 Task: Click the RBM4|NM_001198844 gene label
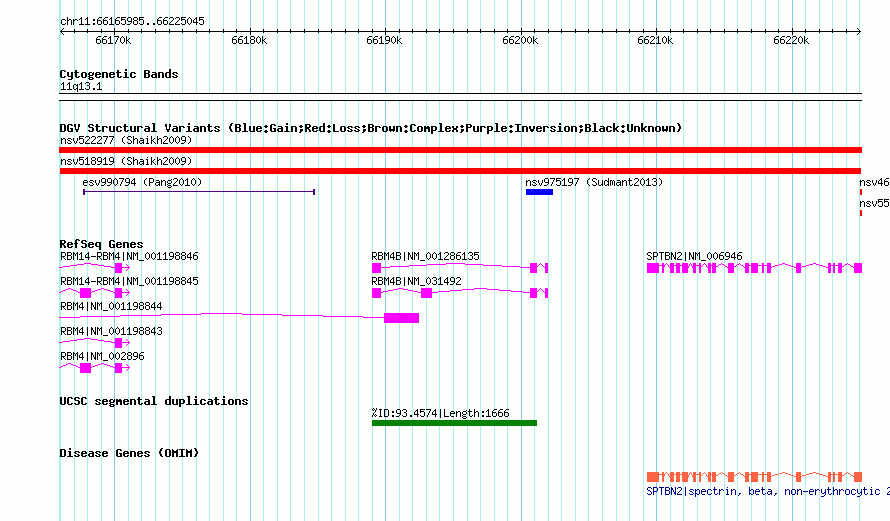point(111,306)
